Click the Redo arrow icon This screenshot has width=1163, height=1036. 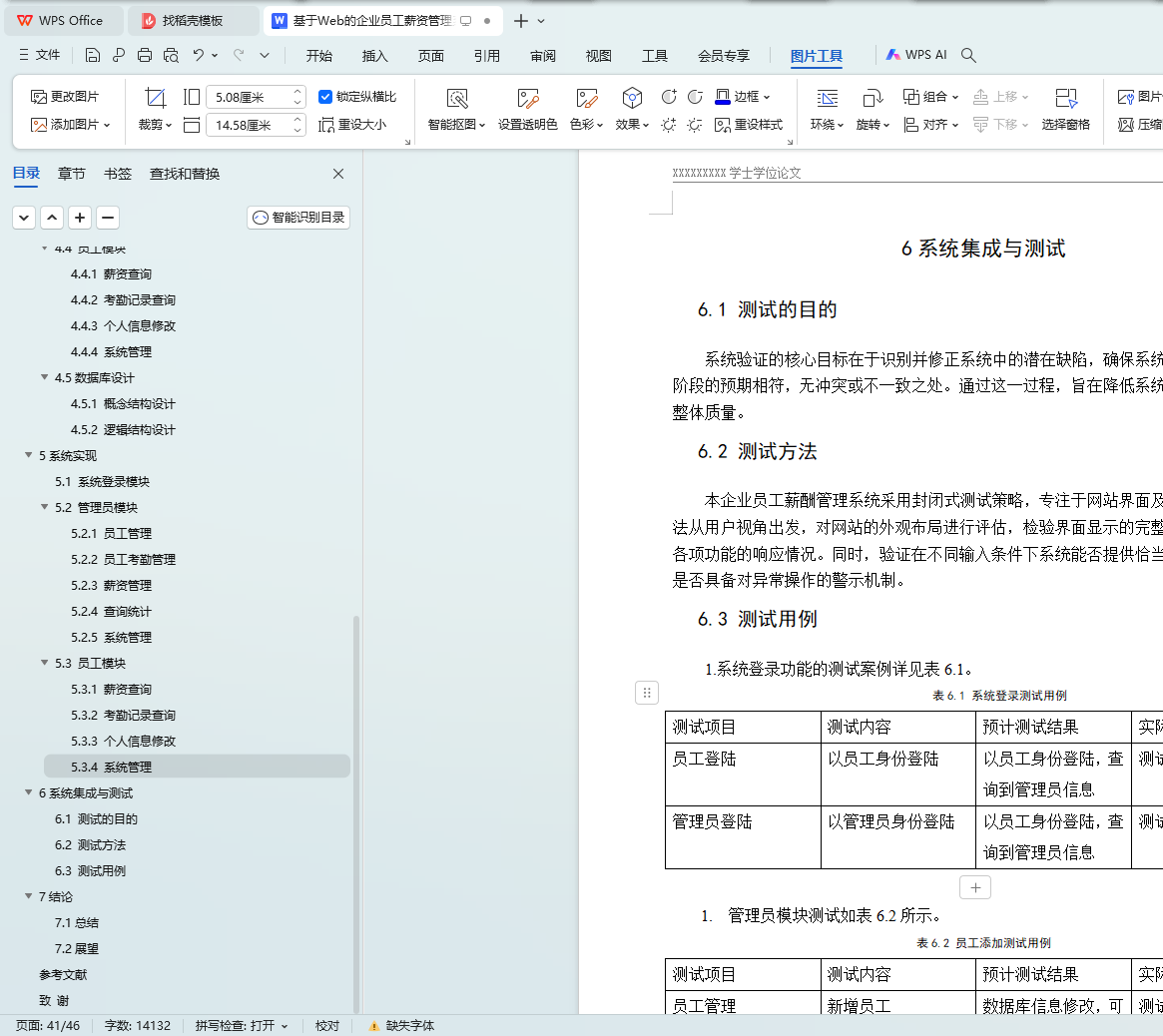tap(239, 55)
